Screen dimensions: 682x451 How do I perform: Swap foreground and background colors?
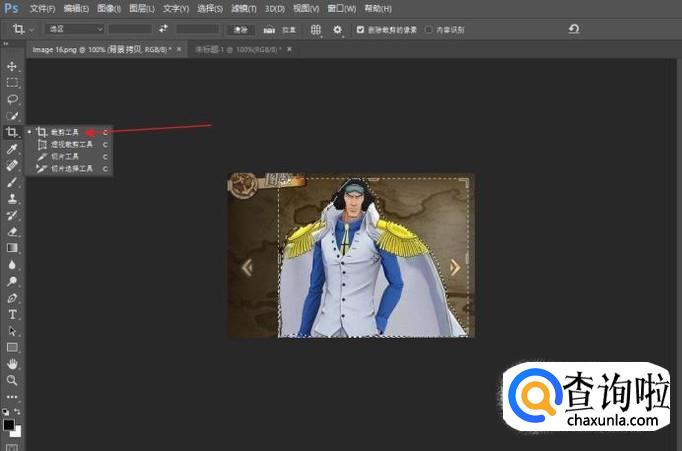(x=19, y=411)
